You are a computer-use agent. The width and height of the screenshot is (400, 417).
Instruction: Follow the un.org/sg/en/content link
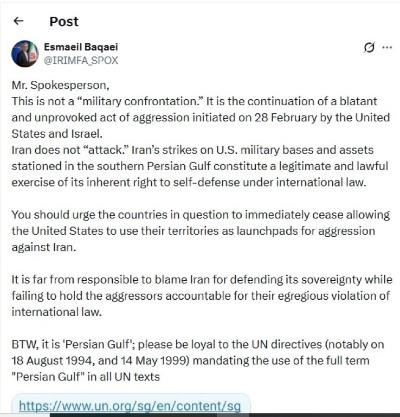coord(130,406)
